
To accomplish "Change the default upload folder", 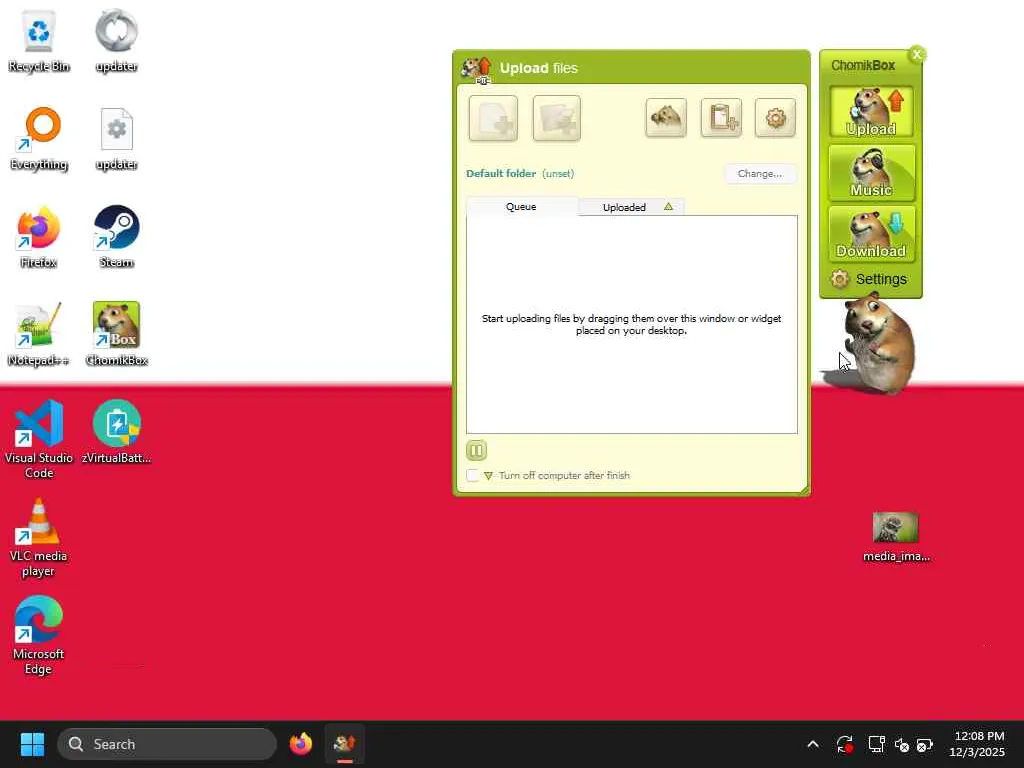I will pos(760,174).
